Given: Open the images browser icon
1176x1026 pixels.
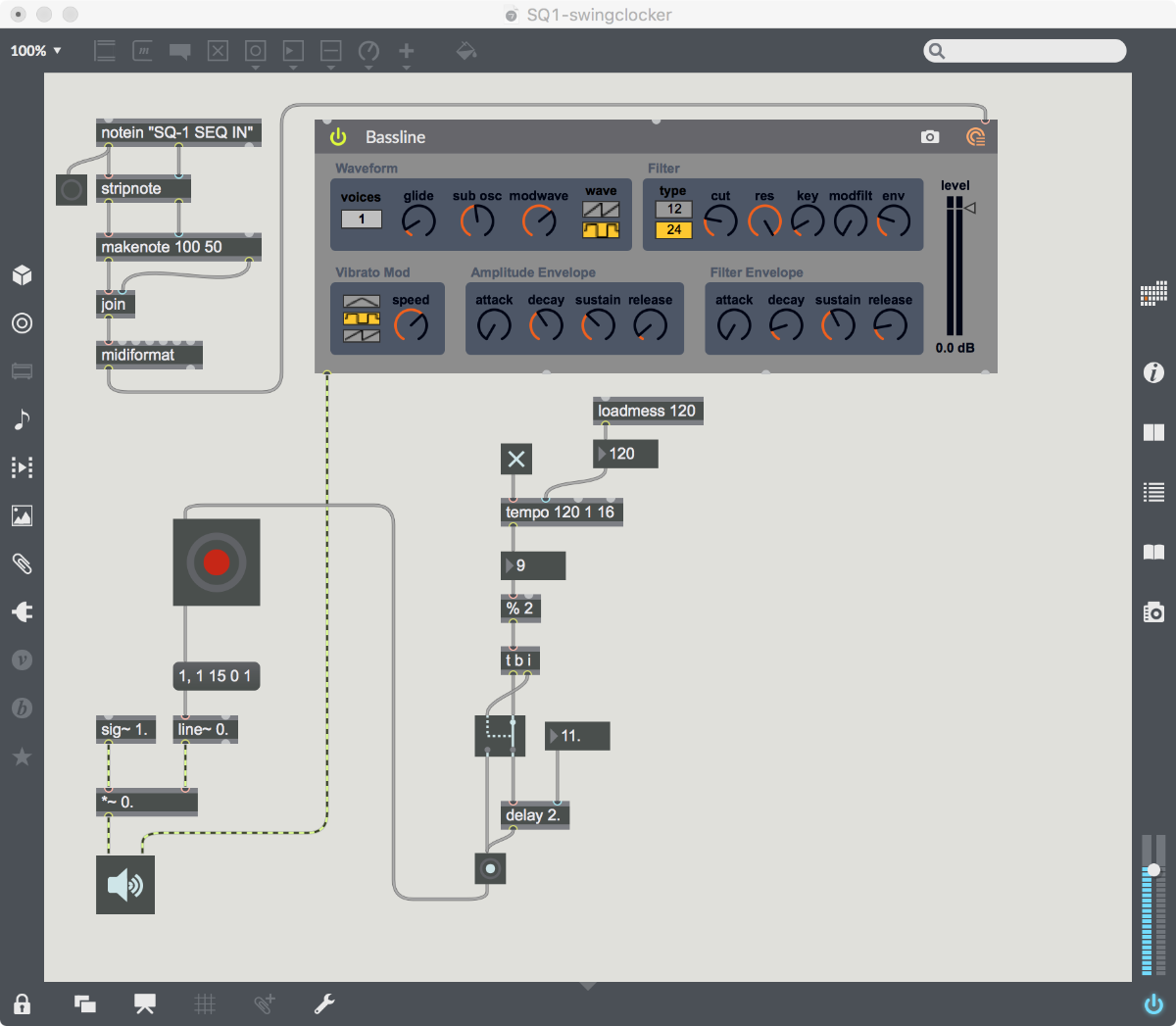Looking at the screenshot, I should pyautogui.click(x=22, y=515).
